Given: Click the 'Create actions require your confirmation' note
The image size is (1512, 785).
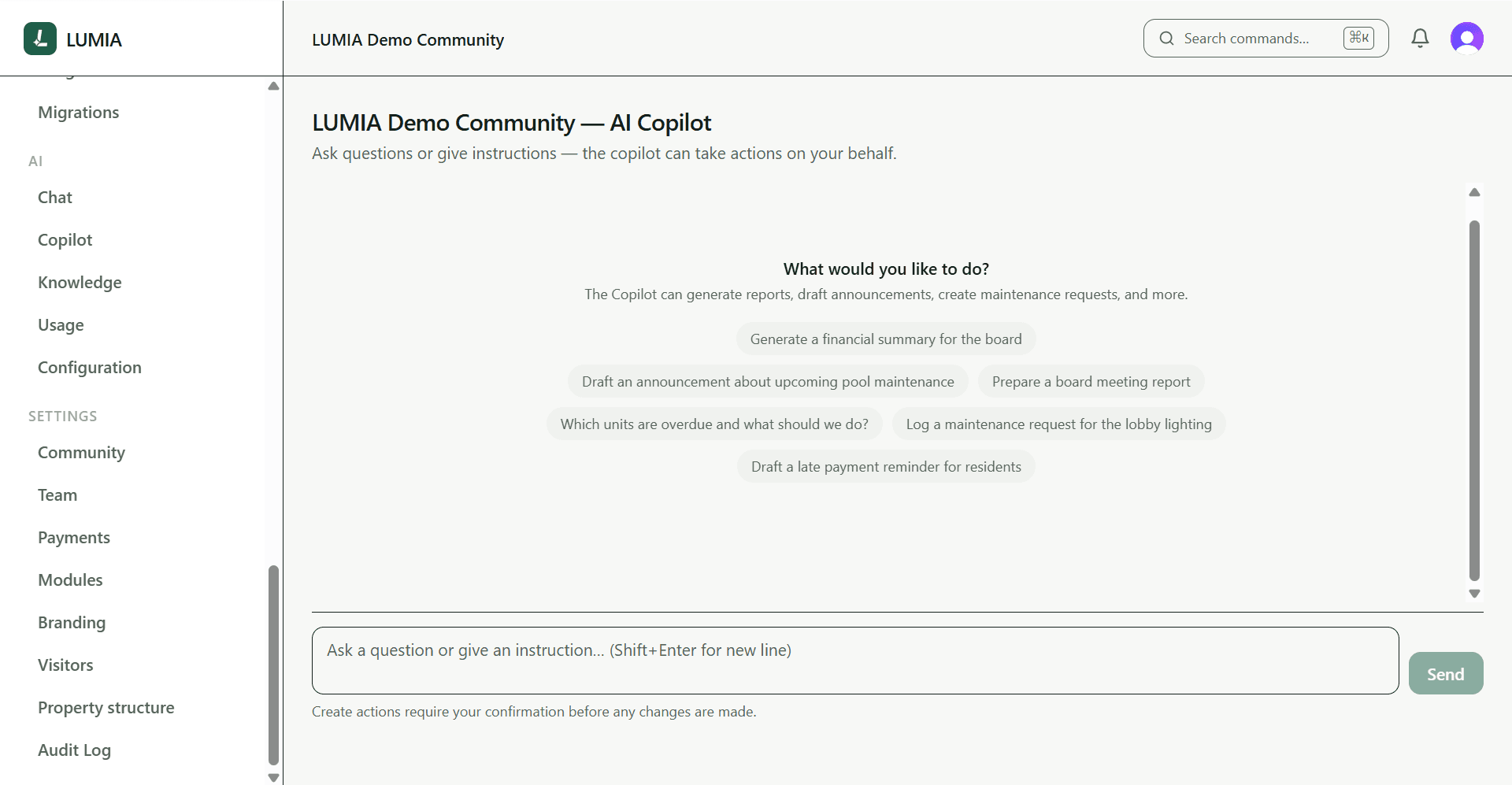Looking at the screenshot, I should (x=534, y=712).
